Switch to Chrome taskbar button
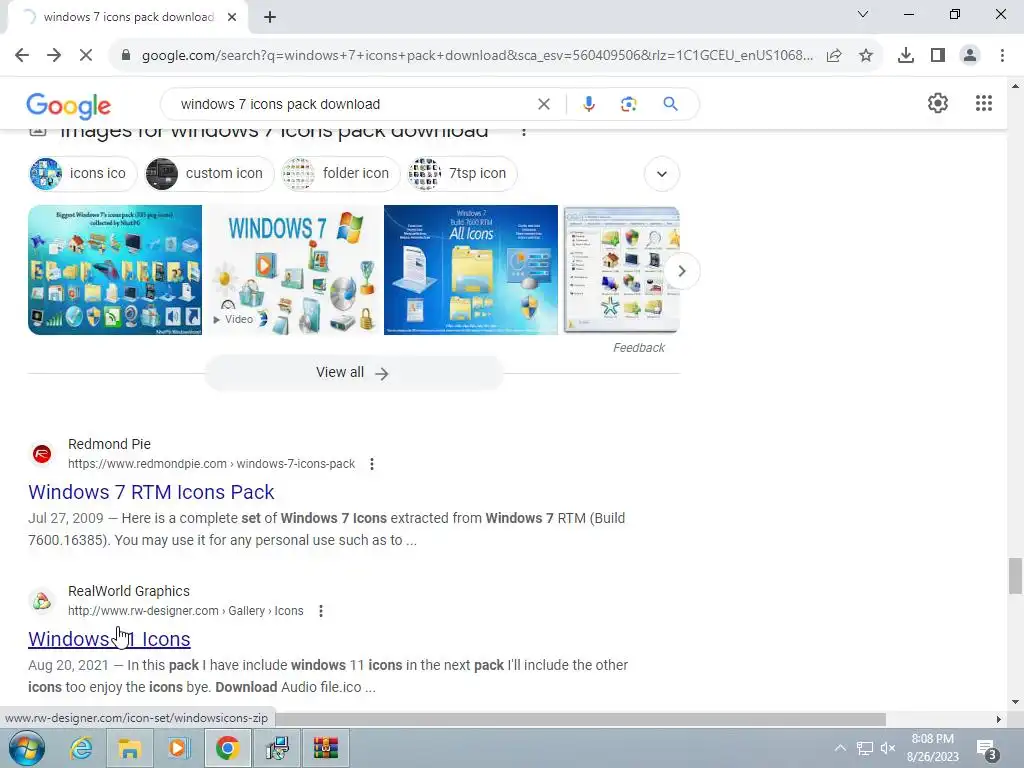The width and height of the screenshot is (1024, 768). pos(227,748)
